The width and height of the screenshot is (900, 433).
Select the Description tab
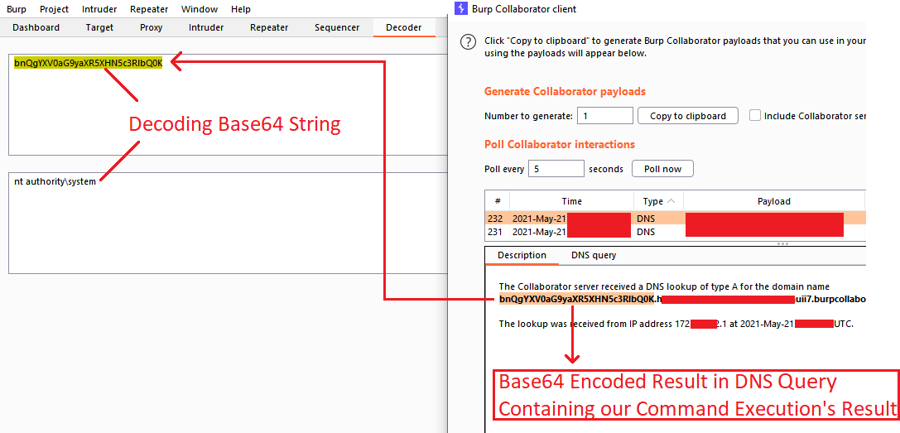pos(522,255)
